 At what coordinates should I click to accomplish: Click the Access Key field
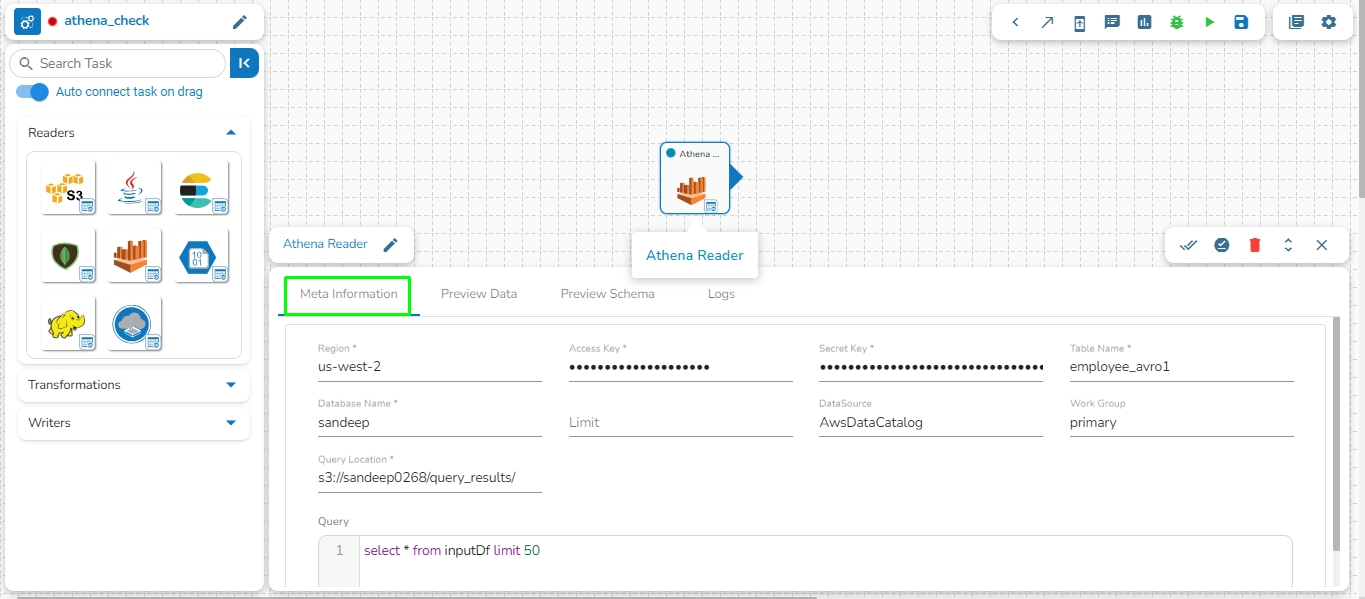(681, 367)
